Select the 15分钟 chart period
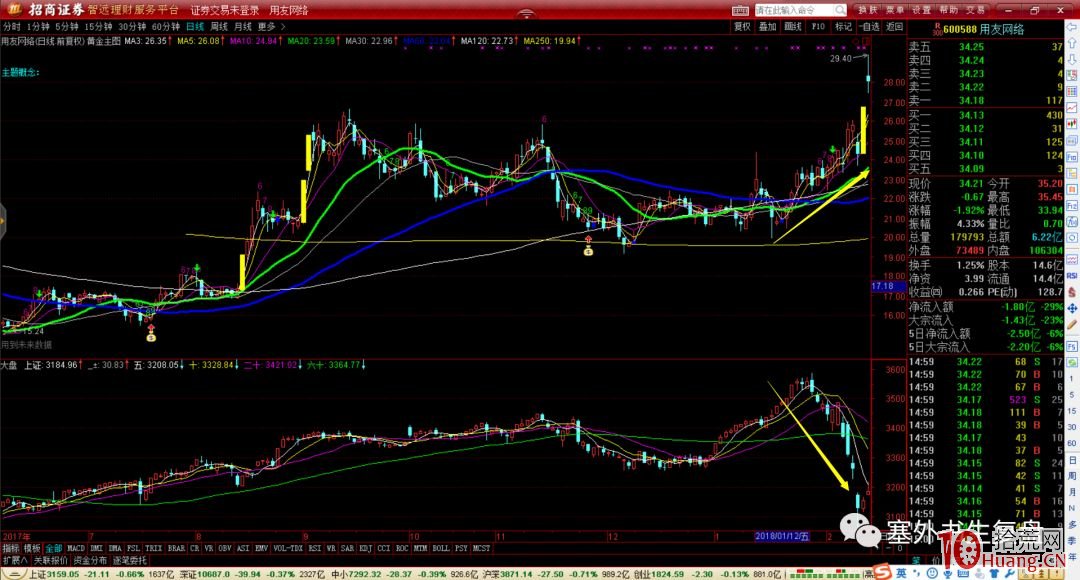 (98, 27)
